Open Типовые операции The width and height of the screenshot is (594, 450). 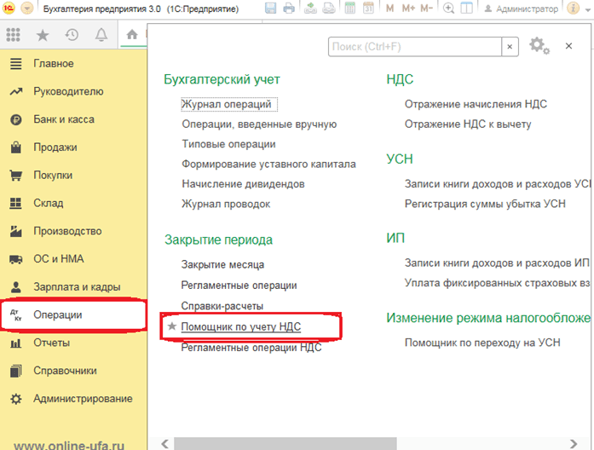[x=229, y=144]
